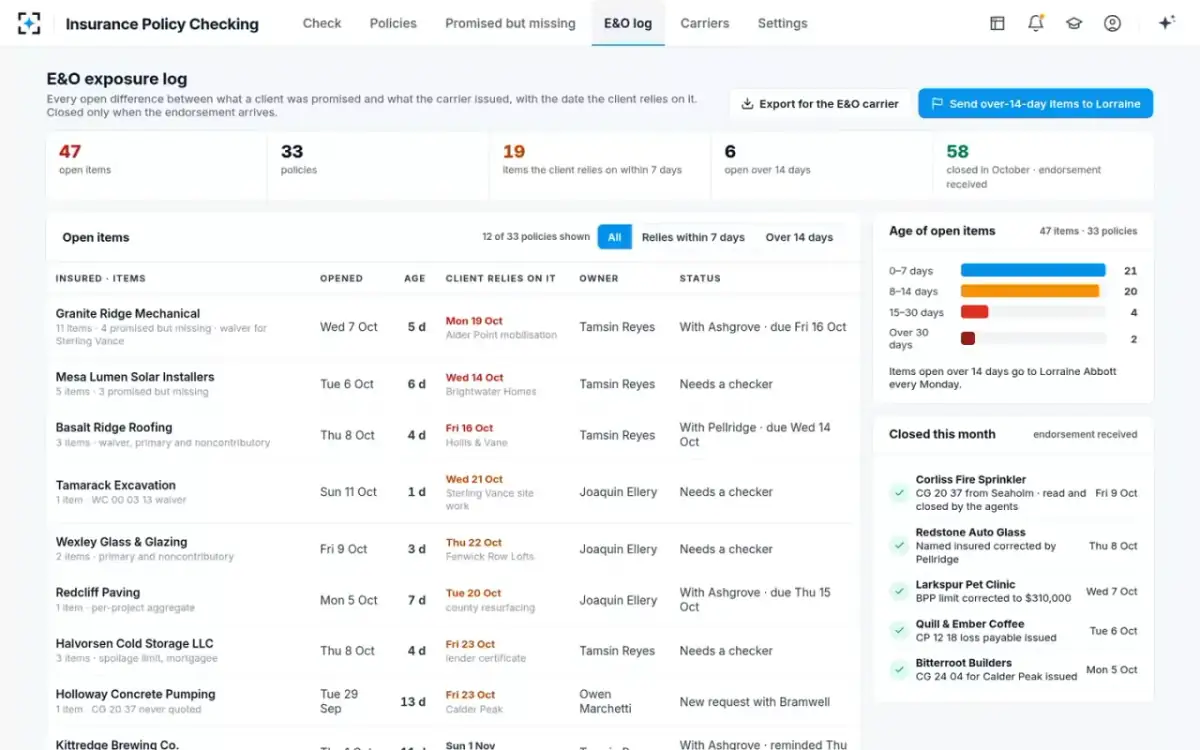Click the green check beside Quill & Ember Coffee

click(899, 631)
